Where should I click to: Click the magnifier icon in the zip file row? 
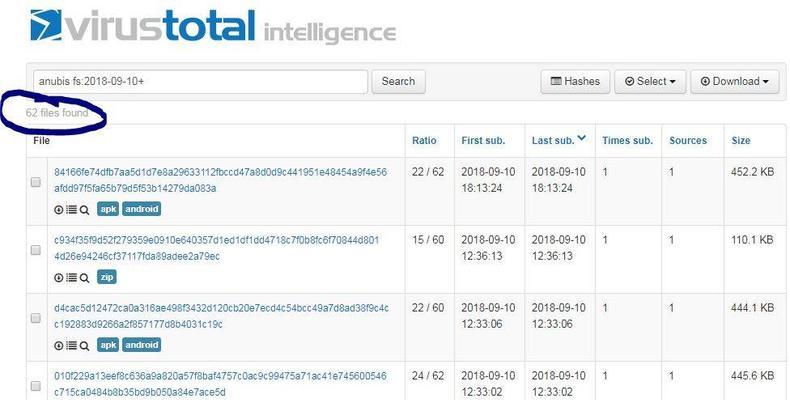[x=85, y=278]
